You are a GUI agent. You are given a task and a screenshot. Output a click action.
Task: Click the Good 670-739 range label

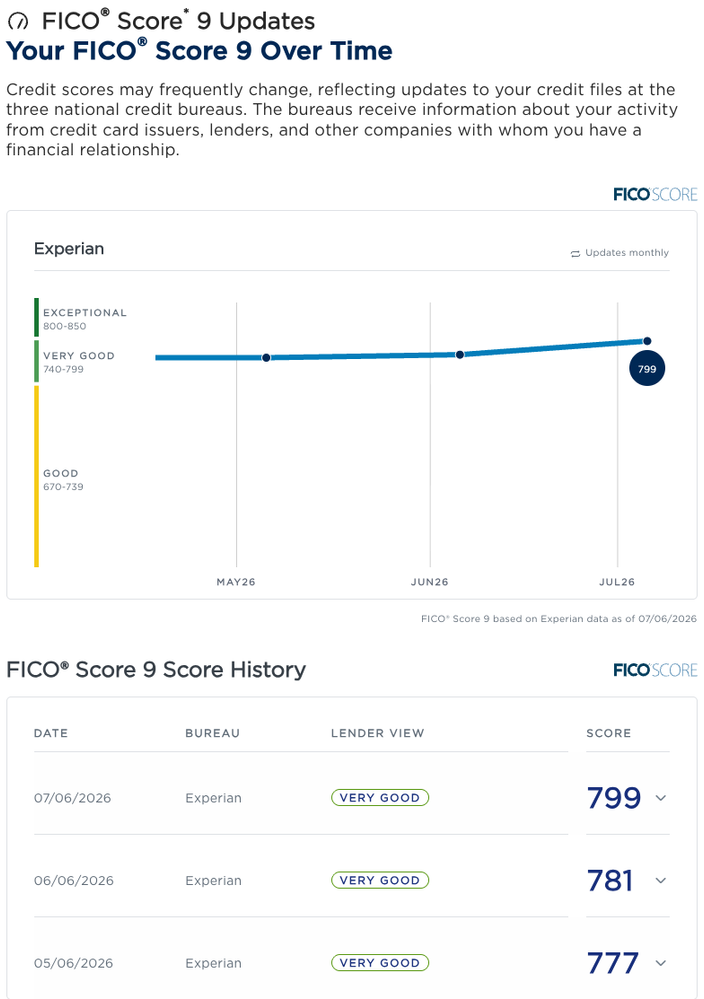pyautogui.click(x=63, y=480)
